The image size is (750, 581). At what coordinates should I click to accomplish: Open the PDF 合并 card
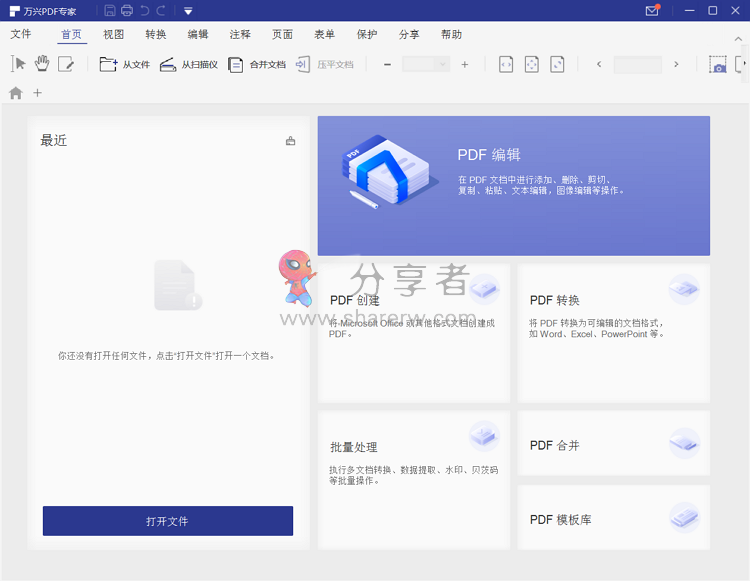pyautogui.click(x=614, y=443)
